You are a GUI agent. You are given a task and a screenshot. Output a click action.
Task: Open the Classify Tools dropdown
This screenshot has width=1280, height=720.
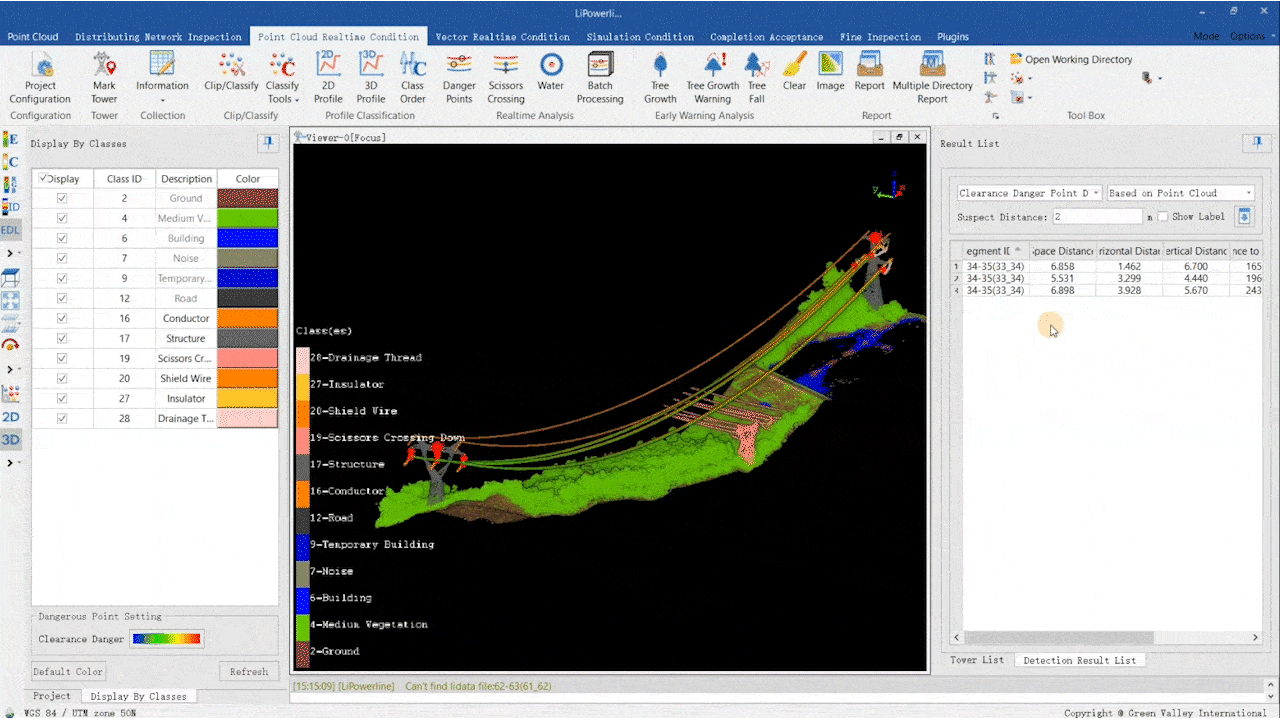[283, 79]
